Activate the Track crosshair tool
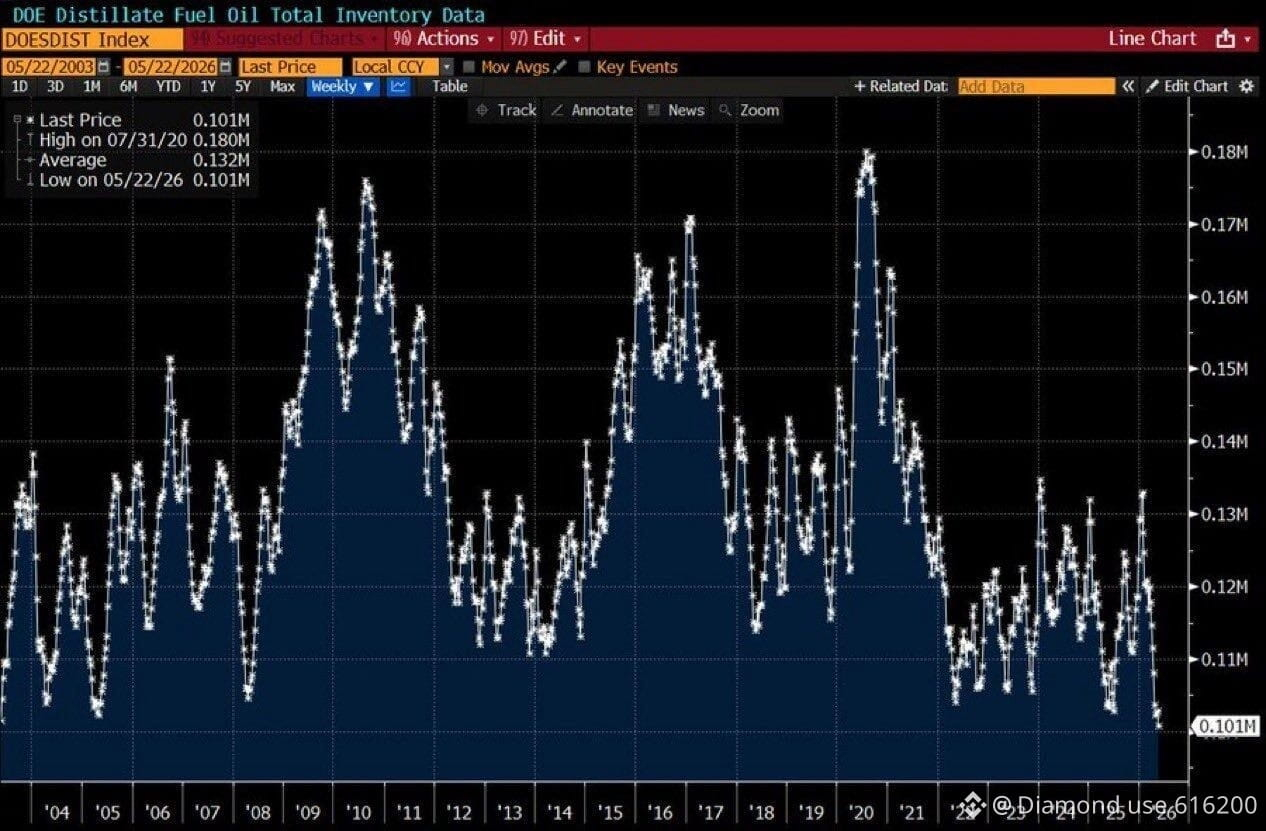 tap(506, 110)
